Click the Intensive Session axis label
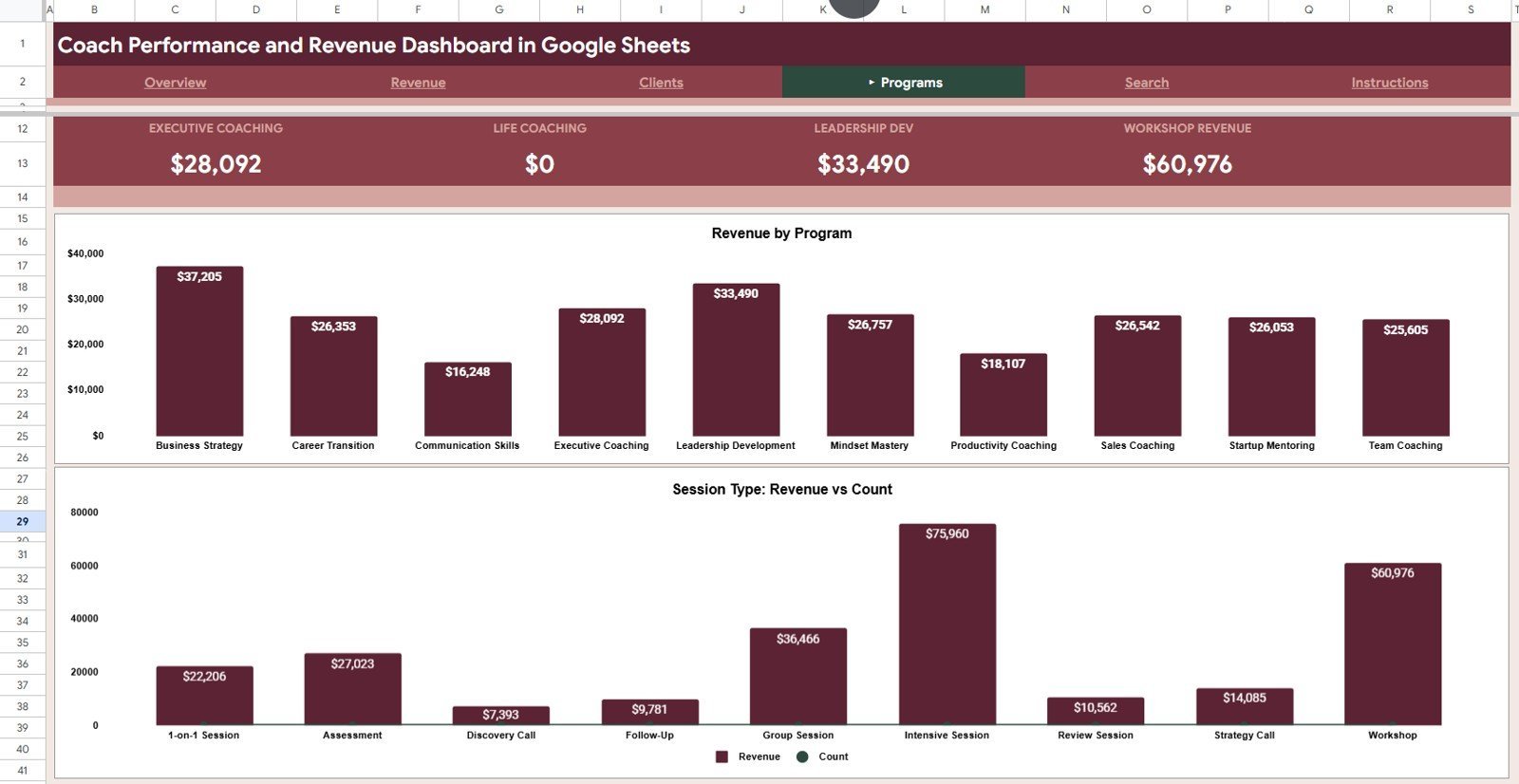Image resolution: width=1519 pixels, height=784 pixels. (x=947, y=735)
